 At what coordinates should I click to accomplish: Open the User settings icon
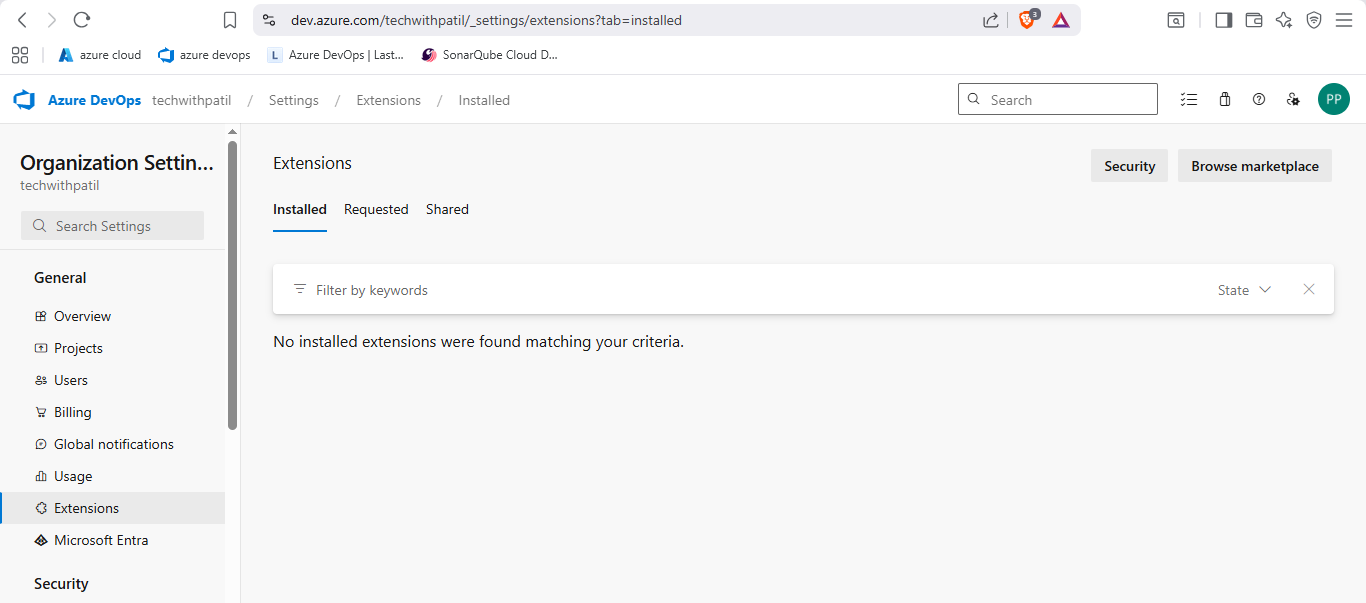click(1293, 100)
